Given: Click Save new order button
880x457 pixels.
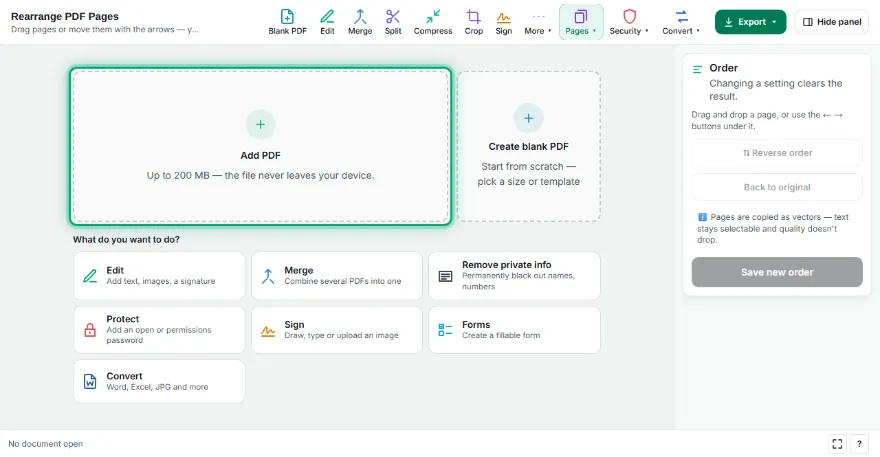Looking at the screenshot, I should [777, 272].
